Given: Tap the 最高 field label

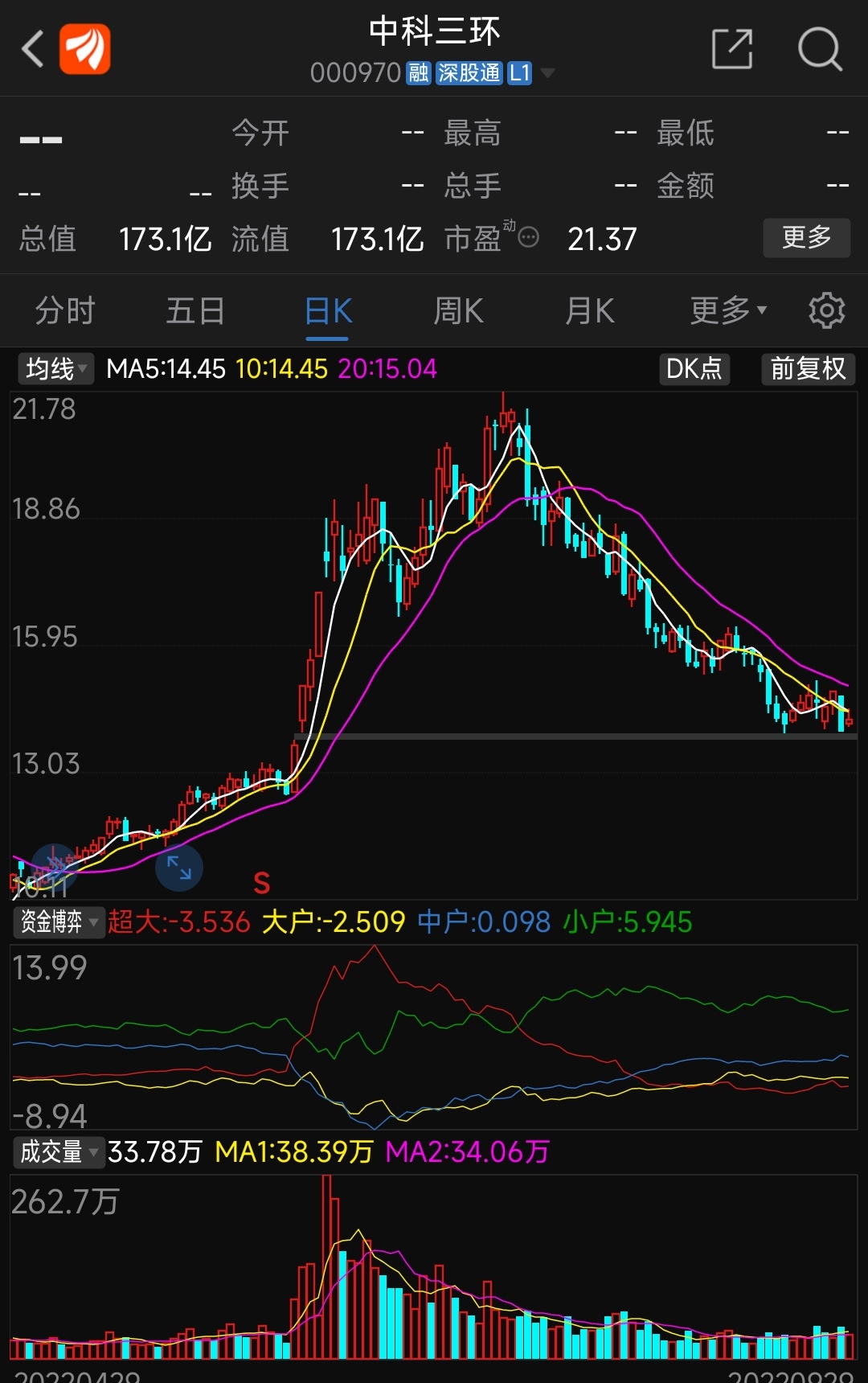Looking at the screenshot, I should coord(473,133).
